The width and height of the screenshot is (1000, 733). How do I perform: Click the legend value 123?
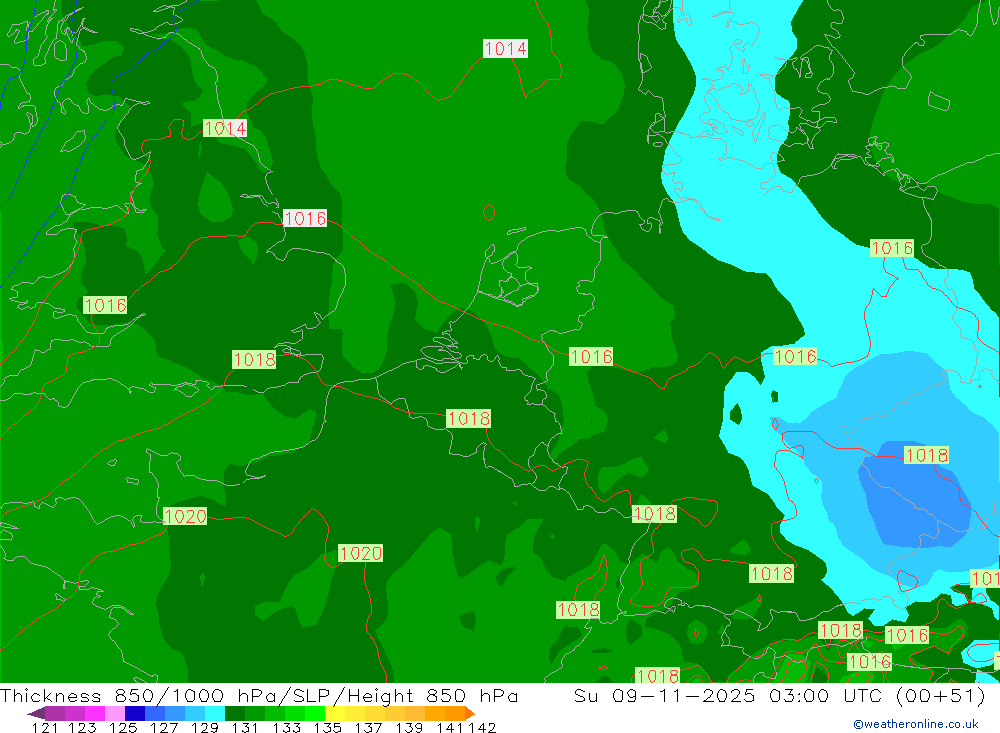pyautogui.click(x=82, y=727)
